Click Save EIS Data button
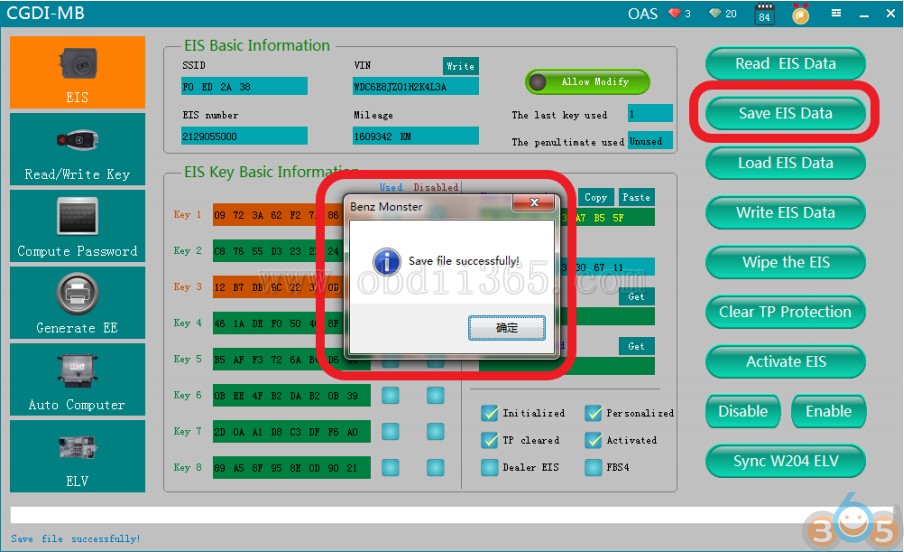This screenshot has width=904, height=552. point(785,113)
